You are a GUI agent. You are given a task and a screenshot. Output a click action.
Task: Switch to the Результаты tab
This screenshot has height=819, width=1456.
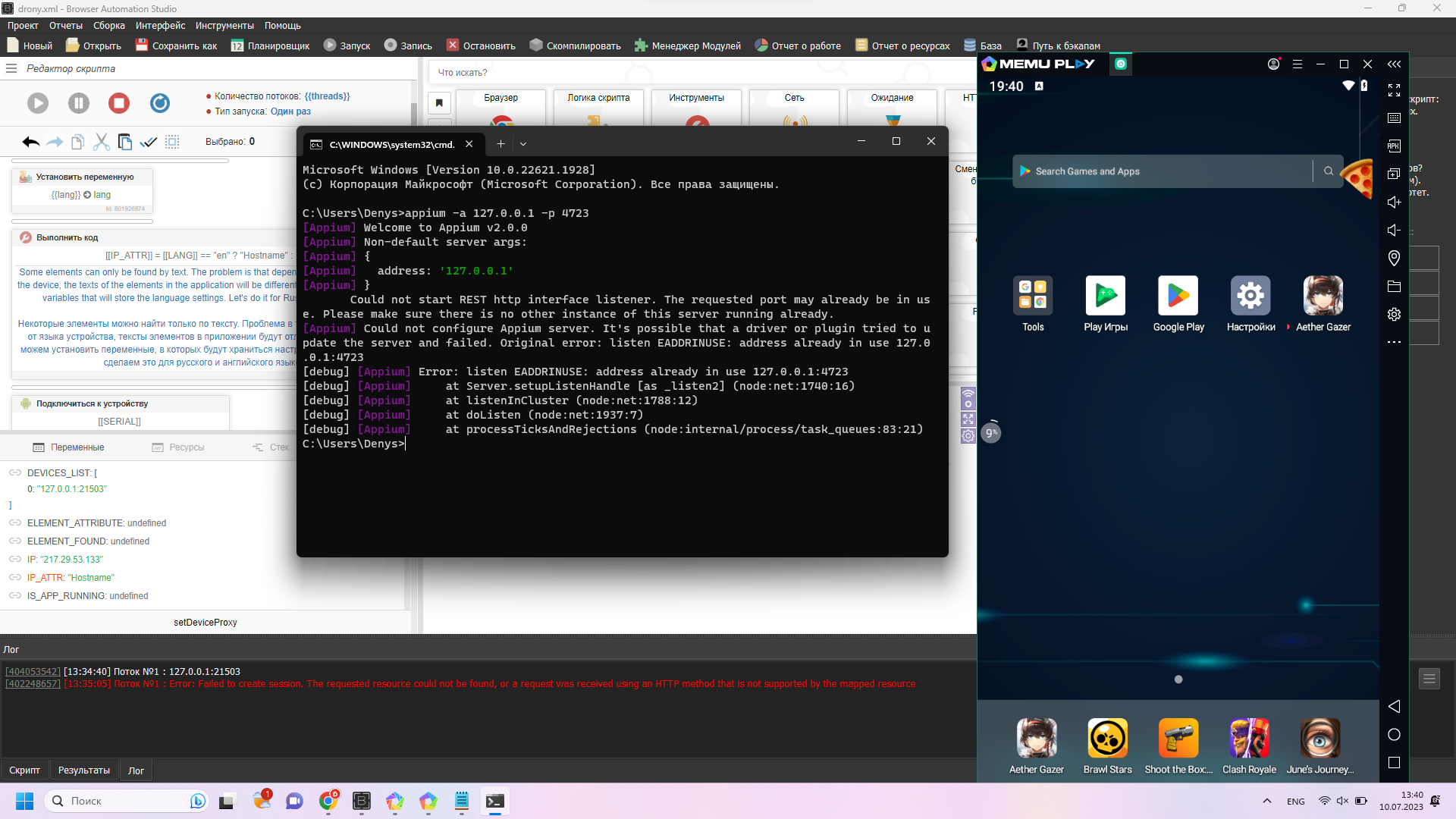click(x=83, y=770)
